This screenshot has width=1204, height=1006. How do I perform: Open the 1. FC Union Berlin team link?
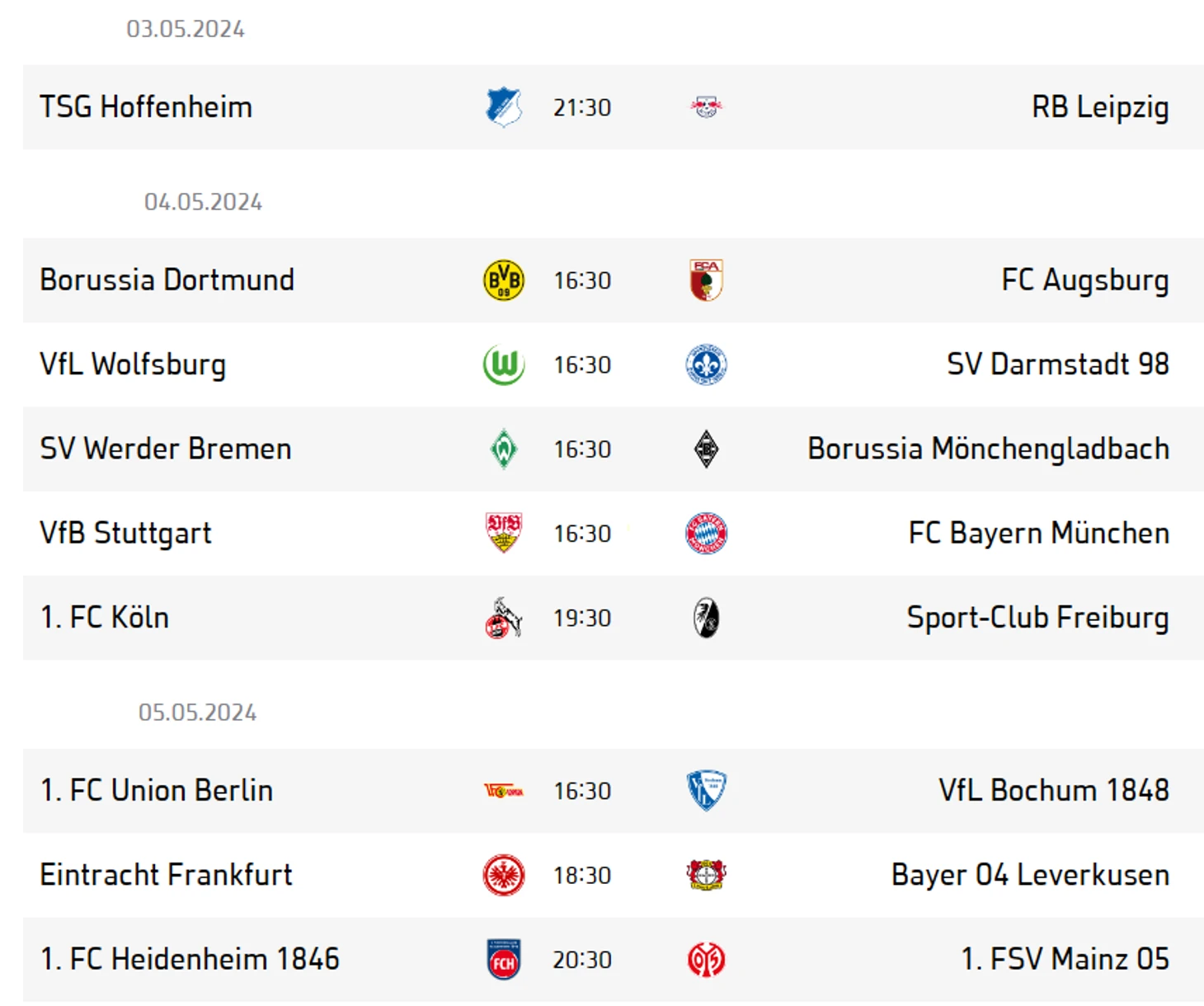pyautogui.click(x=157, y=791)
